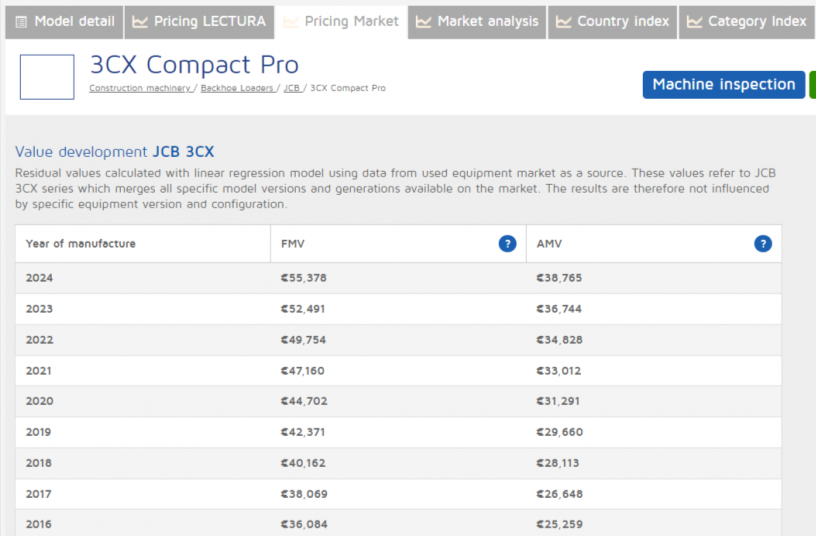Select AMV value €28,113
816x536 pixels.
tap(557, 463)
